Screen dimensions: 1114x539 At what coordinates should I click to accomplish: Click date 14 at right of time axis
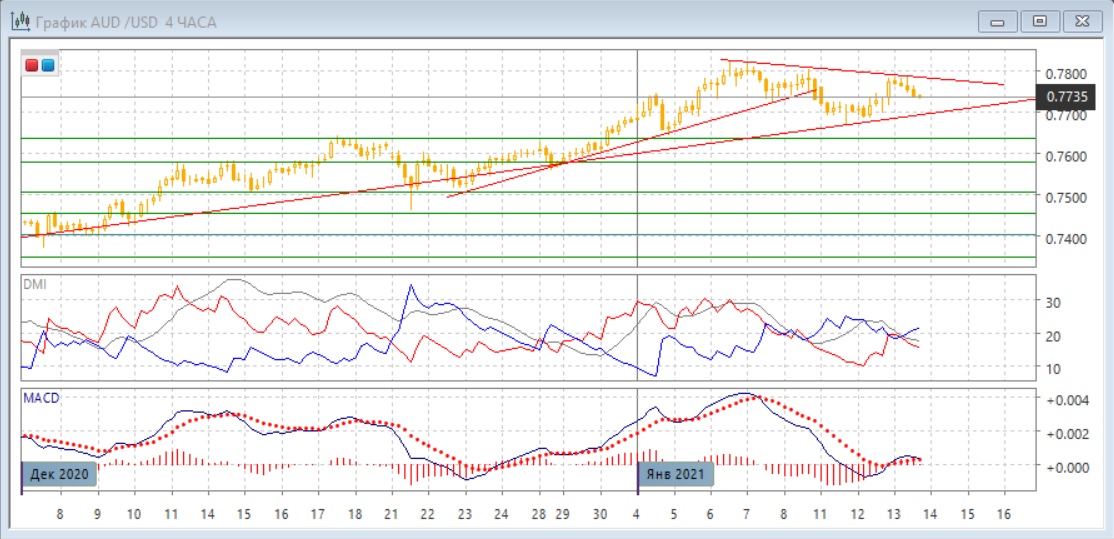[931, 513]
